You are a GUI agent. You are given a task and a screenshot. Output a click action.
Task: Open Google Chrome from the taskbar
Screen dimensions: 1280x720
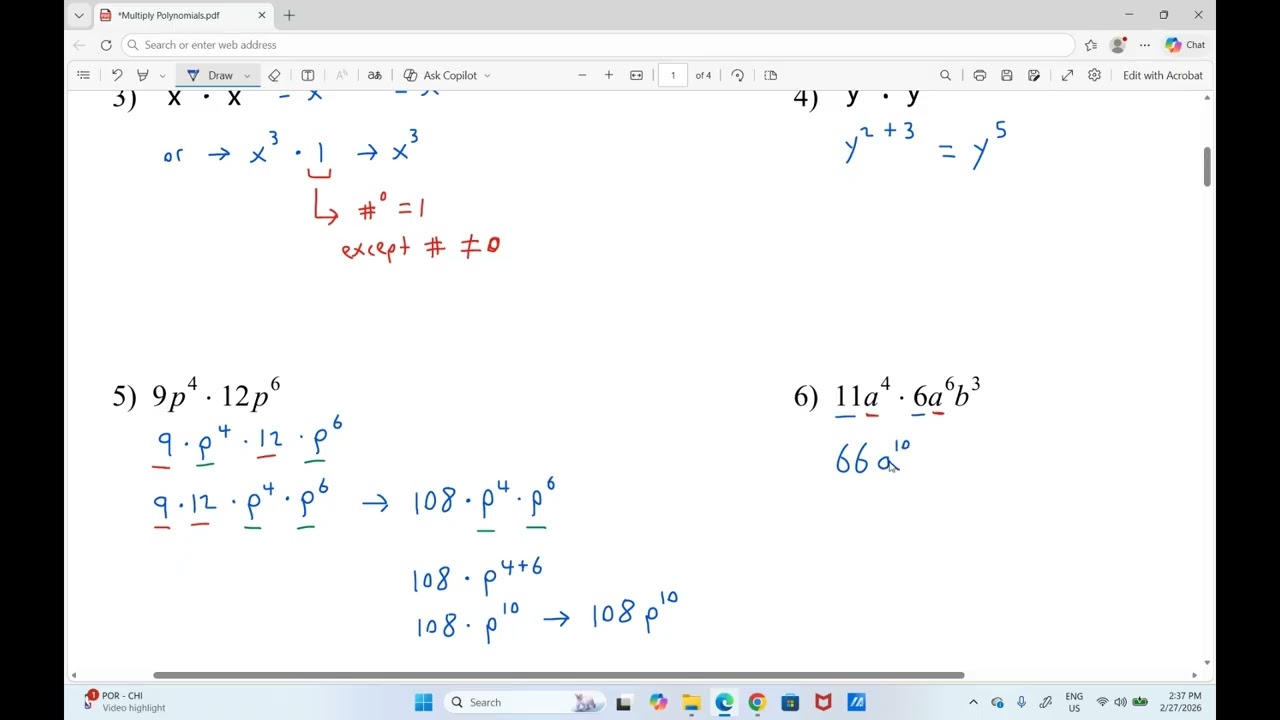(x=757, y=702)
